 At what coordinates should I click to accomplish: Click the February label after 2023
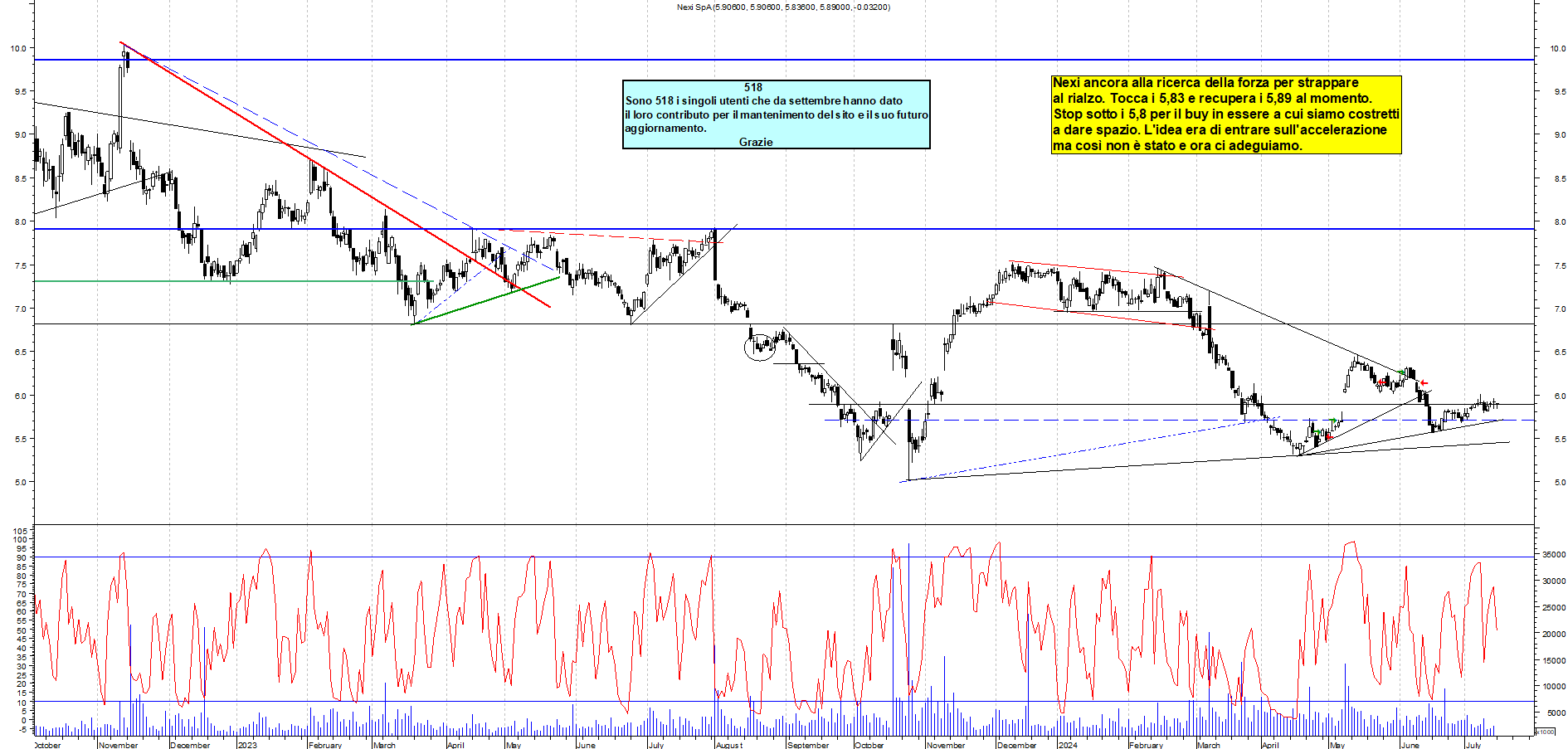click(x=324, y=745)
